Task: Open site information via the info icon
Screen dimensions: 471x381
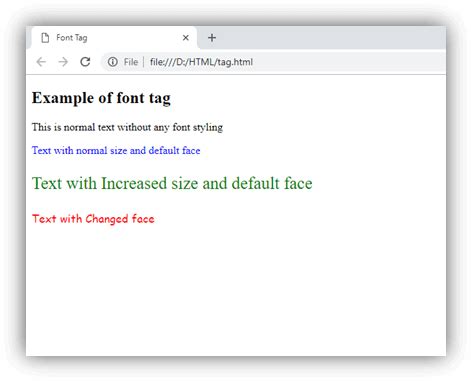Action: click(113, 62)
